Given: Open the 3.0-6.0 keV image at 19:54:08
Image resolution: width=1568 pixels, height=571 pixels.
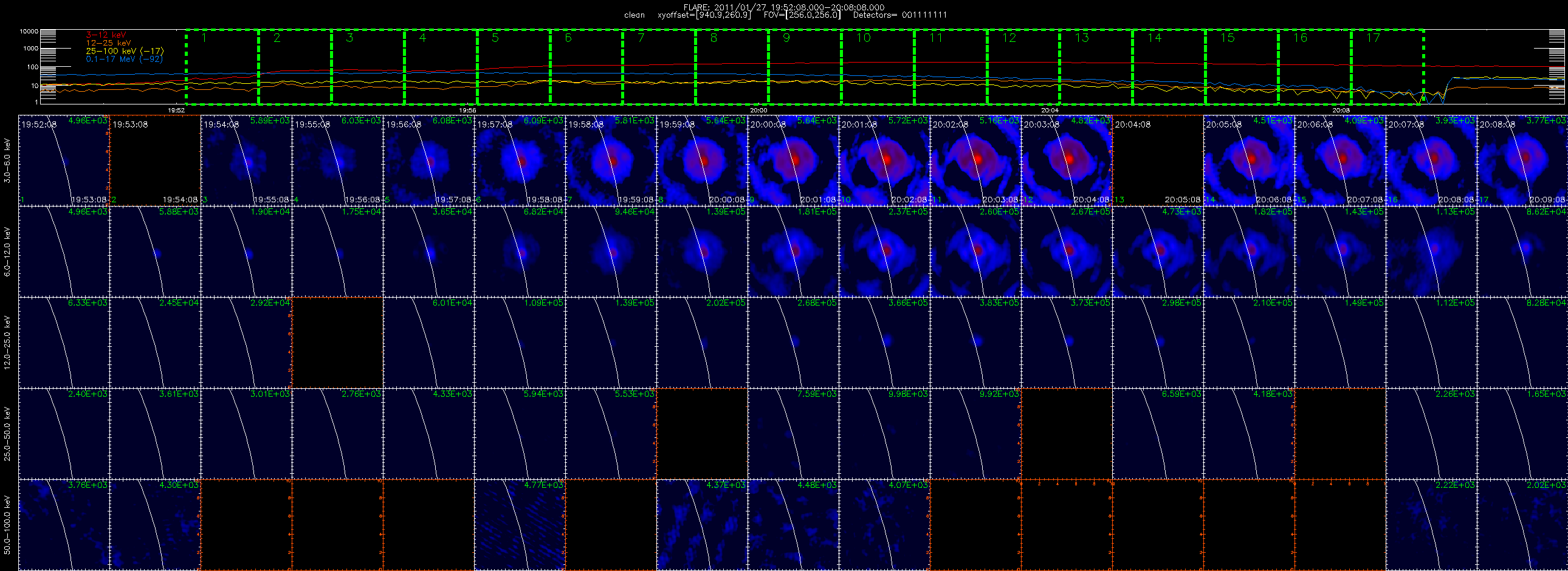Looking at the screenshot, I should pos(246,160).
